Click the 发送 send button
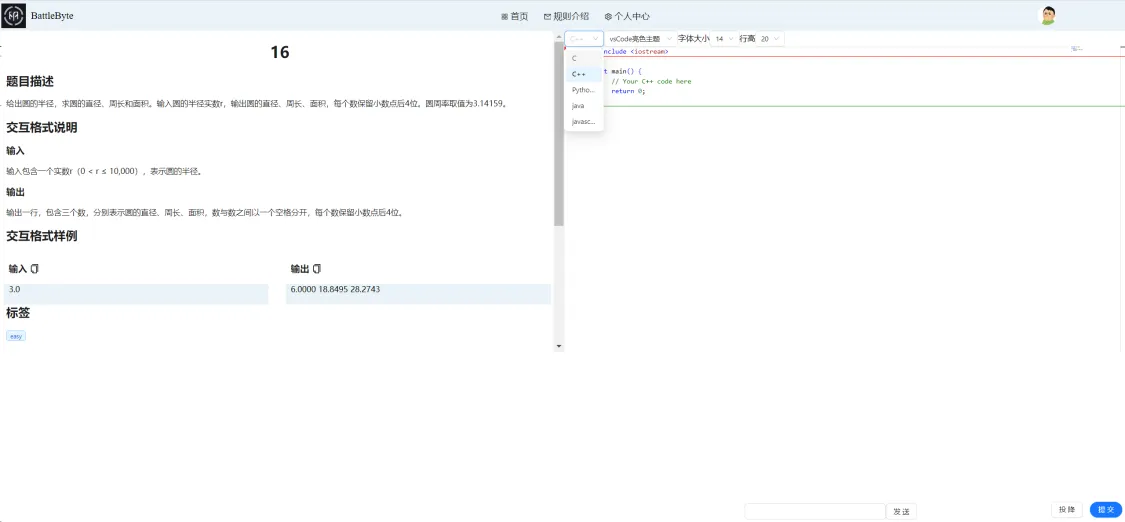 point(901,512)
